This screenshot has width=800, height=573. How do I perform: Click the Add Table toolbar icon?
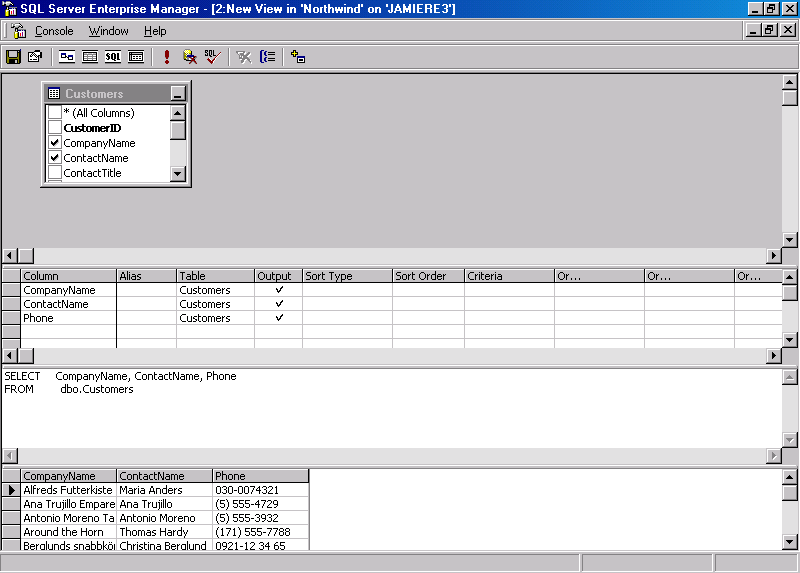click(298, 57)
